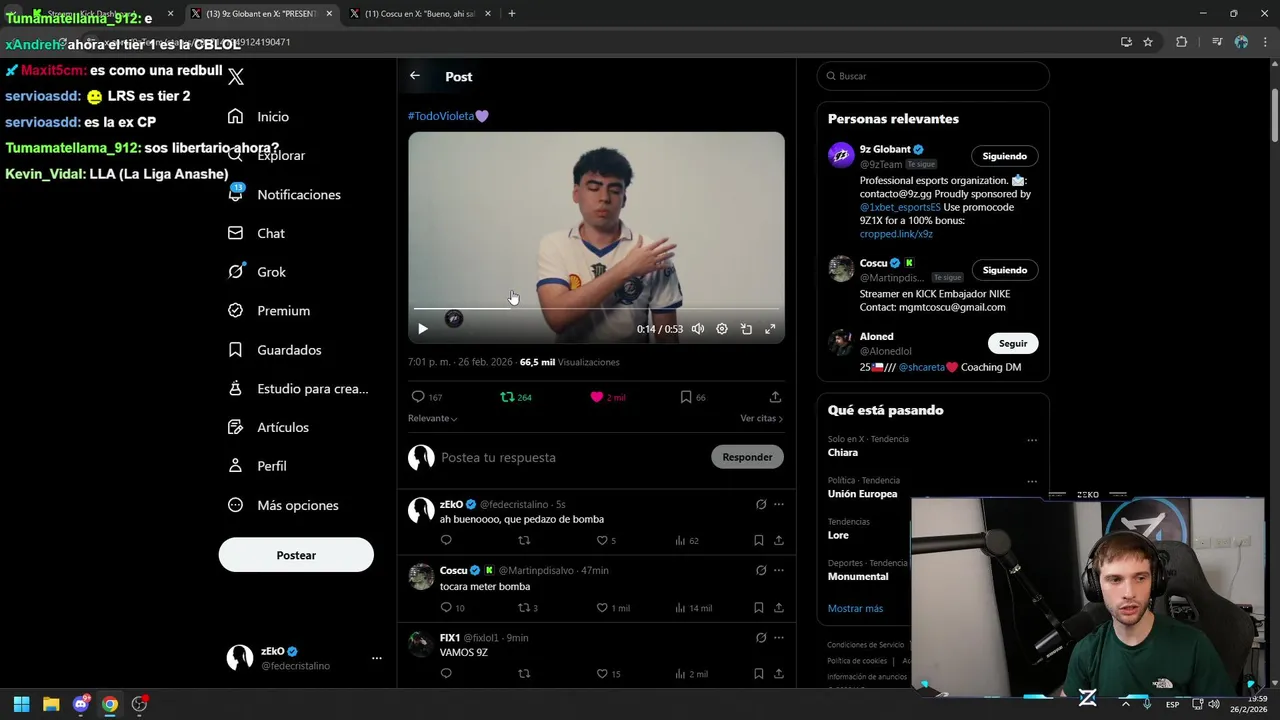Follow Aloned with Seguir button

[1012, 343]
